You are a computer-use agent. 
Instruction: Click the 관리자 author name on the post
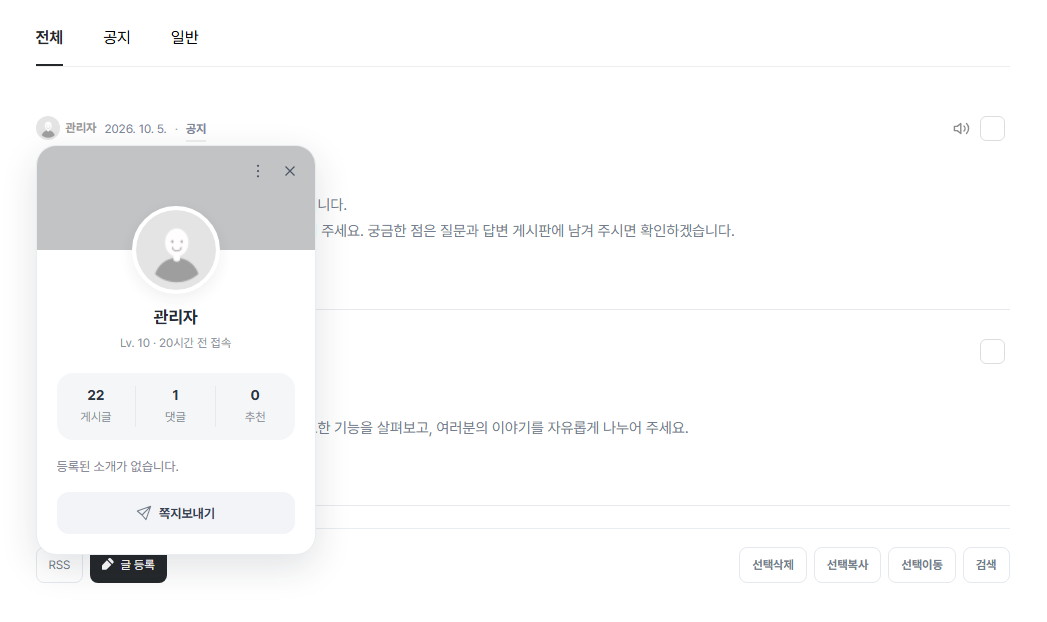click(81, 128)
